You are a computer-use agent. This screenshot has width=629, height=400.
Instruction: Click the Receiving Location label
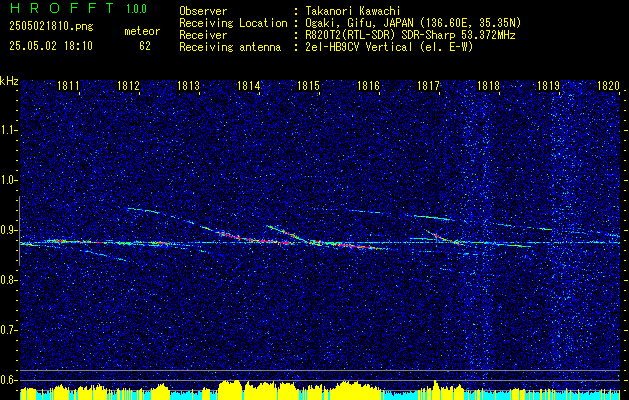pos(233,24)
